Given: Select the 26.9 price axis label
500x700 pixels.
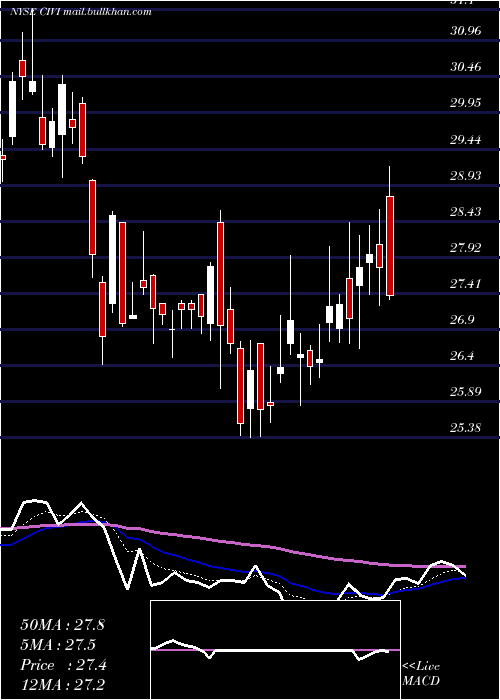Looking at the screenshot, I should (x=462, y=320).
